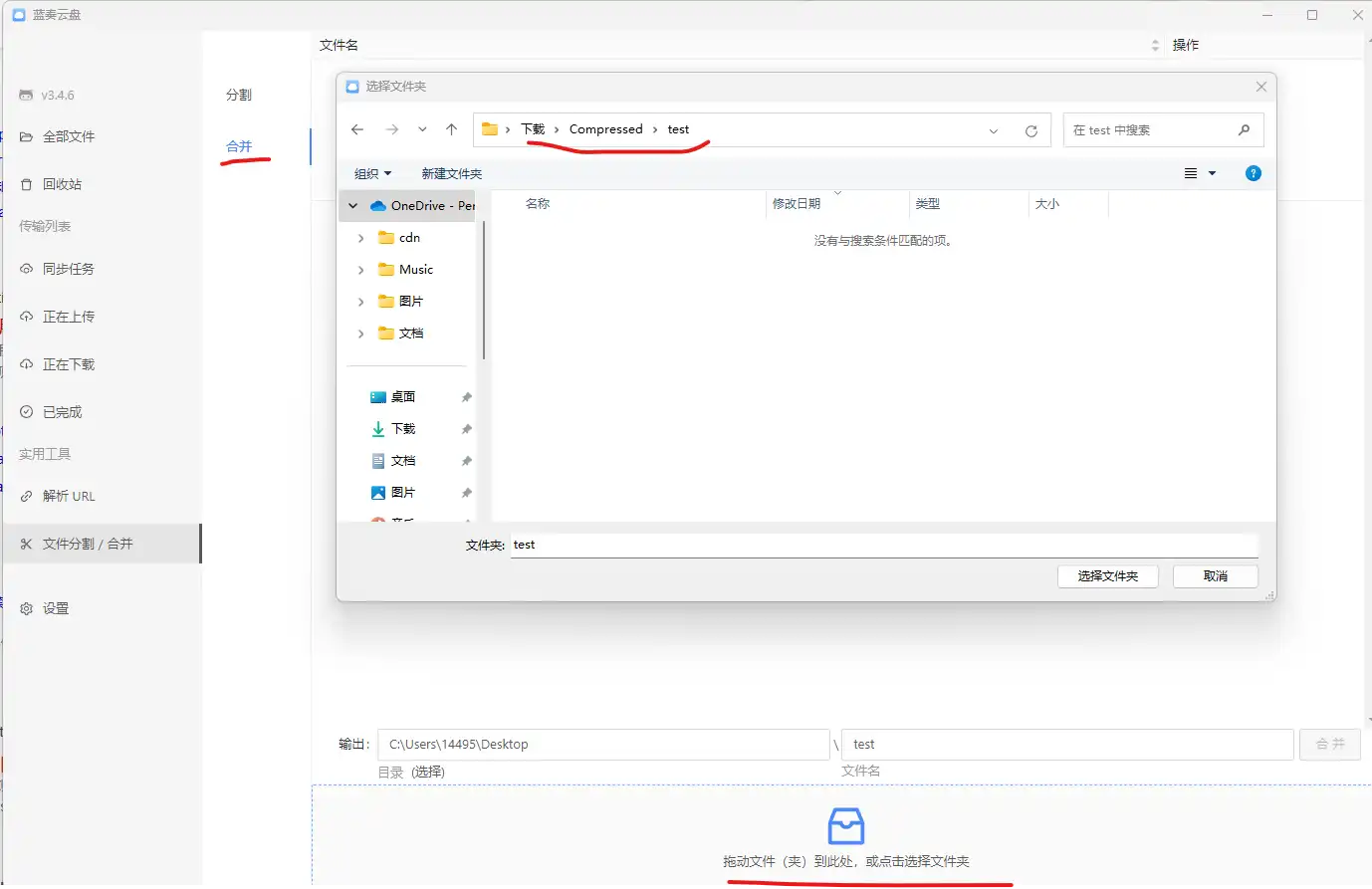
Task: Open Recycle Bin in sidebar
Action: (x=62, y=184)
